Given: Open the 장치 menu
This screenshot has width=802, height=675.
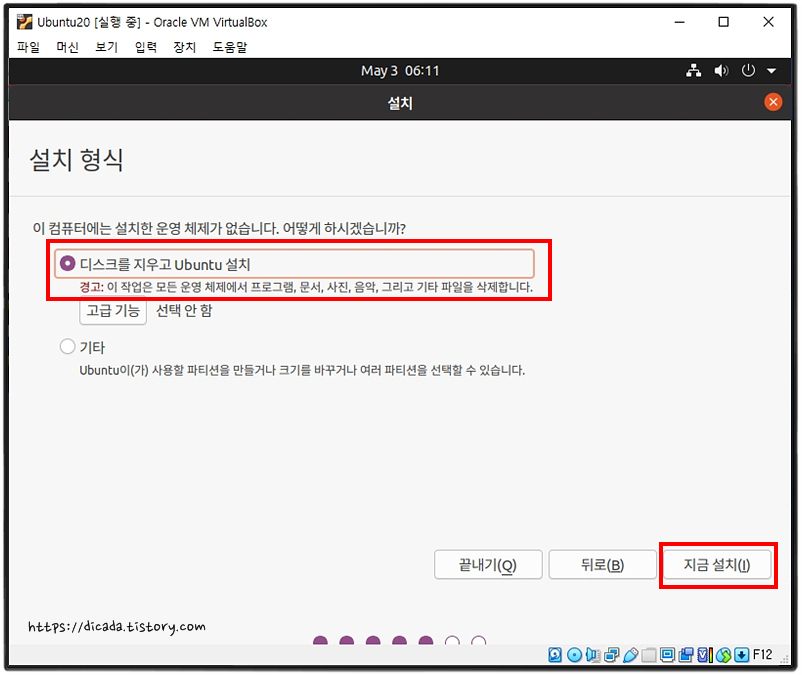Looking at the screenshot, I should click(x=185, y=47).
